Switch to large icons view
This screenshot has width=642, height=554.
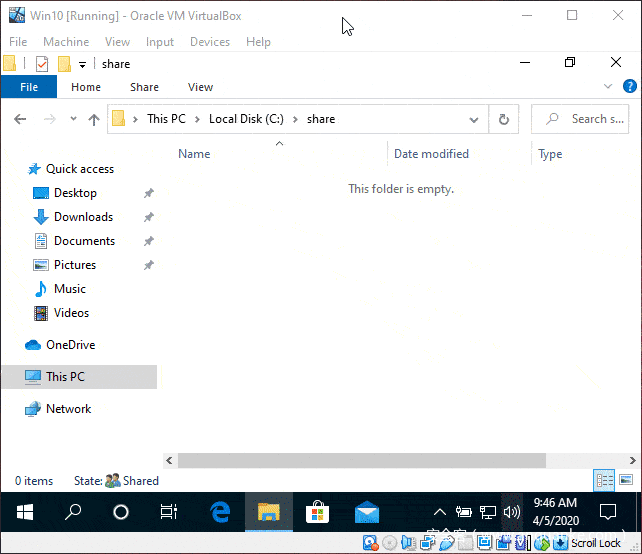point(626,480)
